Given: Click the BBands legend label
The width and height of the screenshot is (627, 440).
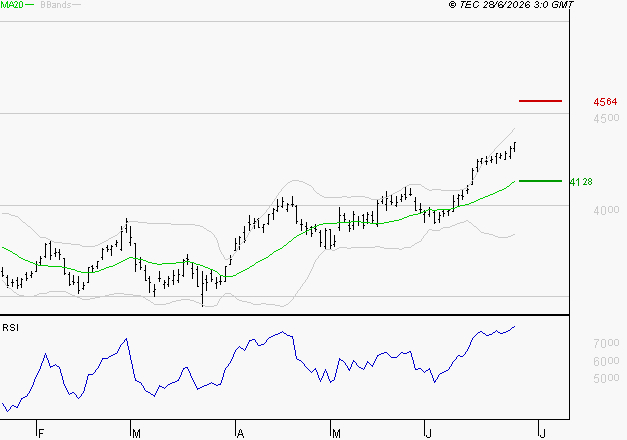Looking at the screenshot, I should (56, 5).
